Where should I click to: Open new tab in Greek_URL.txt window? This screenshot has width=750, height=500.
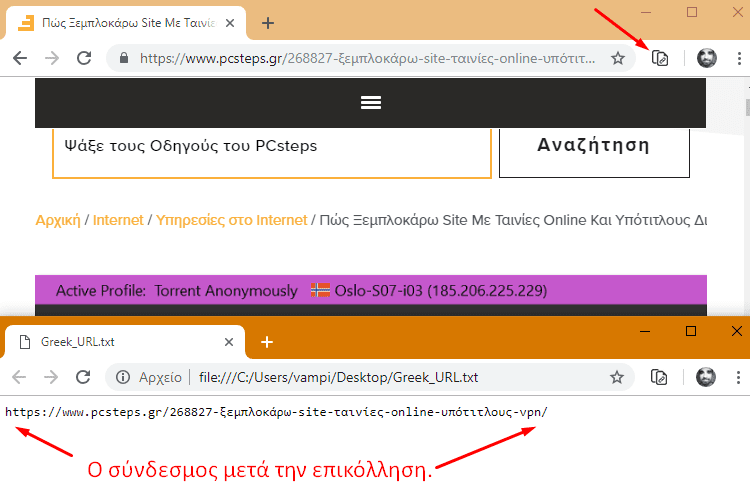(x=267, y=342)
